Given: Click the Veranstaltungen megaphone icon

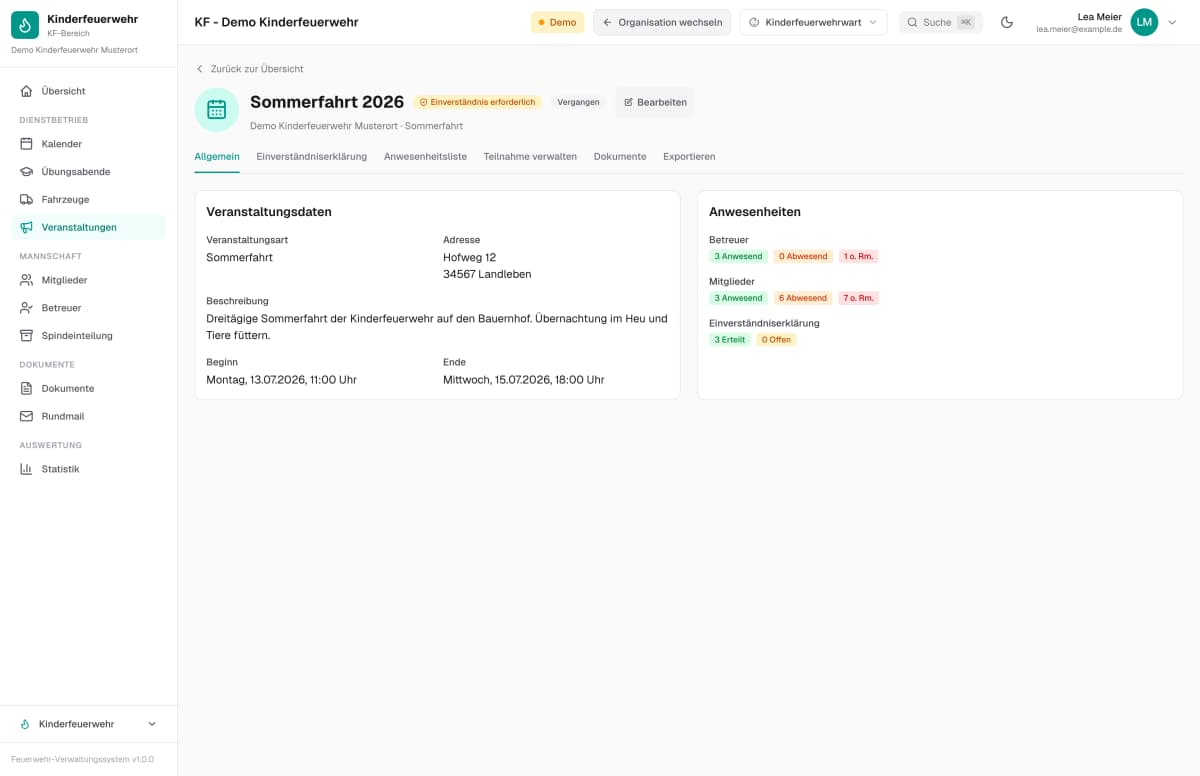Looking at the screenshot, I should click(x=26, y=227).
